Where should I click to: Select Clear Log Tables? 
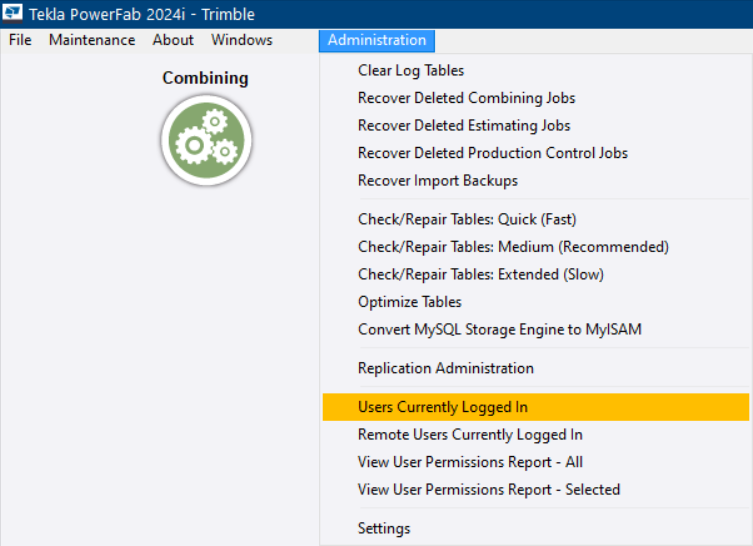tap(411, 70)
